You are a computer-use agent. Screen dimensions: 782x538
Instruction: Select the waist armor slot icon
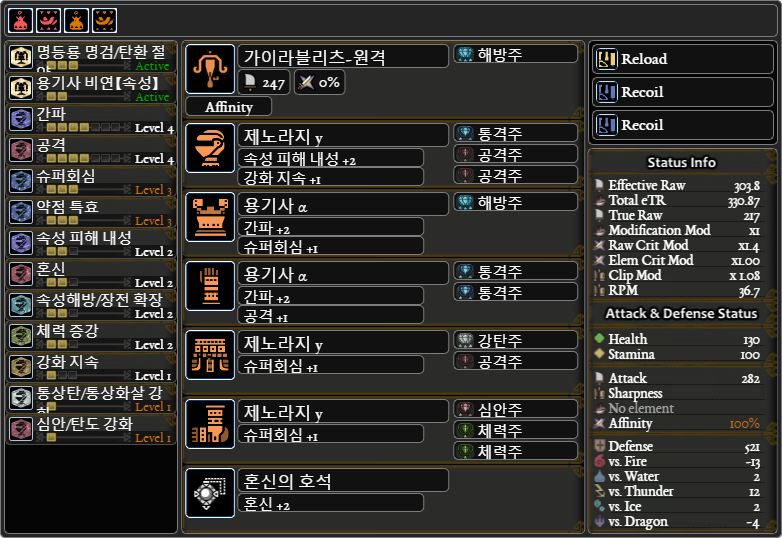(210, 355)
